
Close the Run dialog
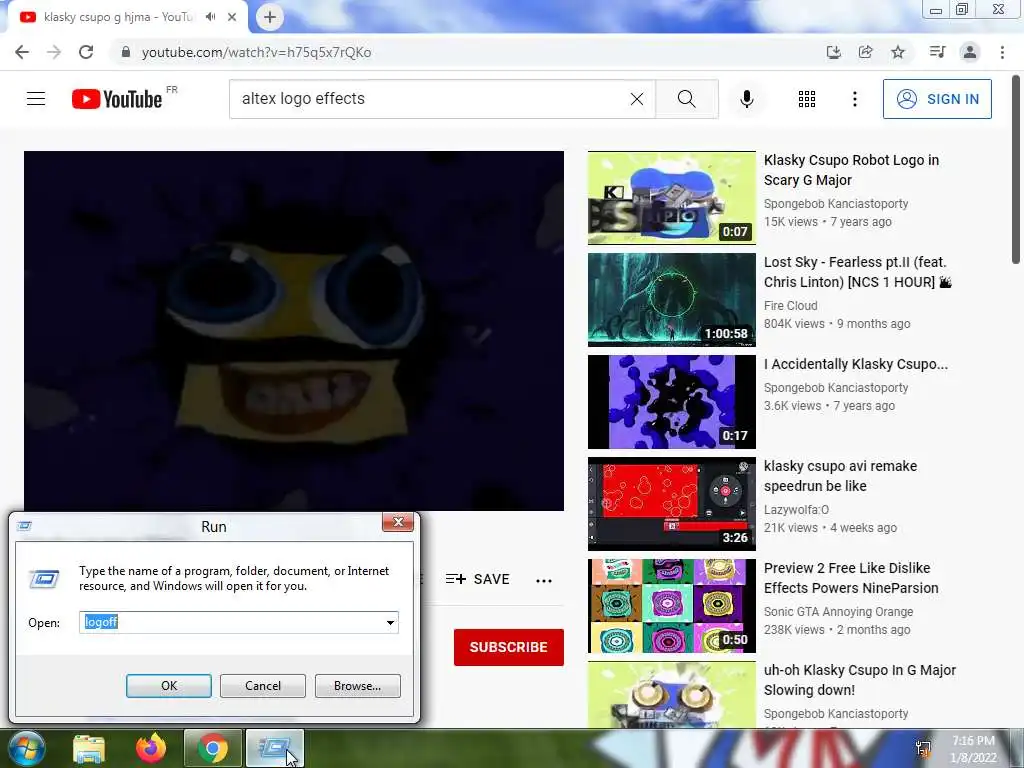[398, 522]
